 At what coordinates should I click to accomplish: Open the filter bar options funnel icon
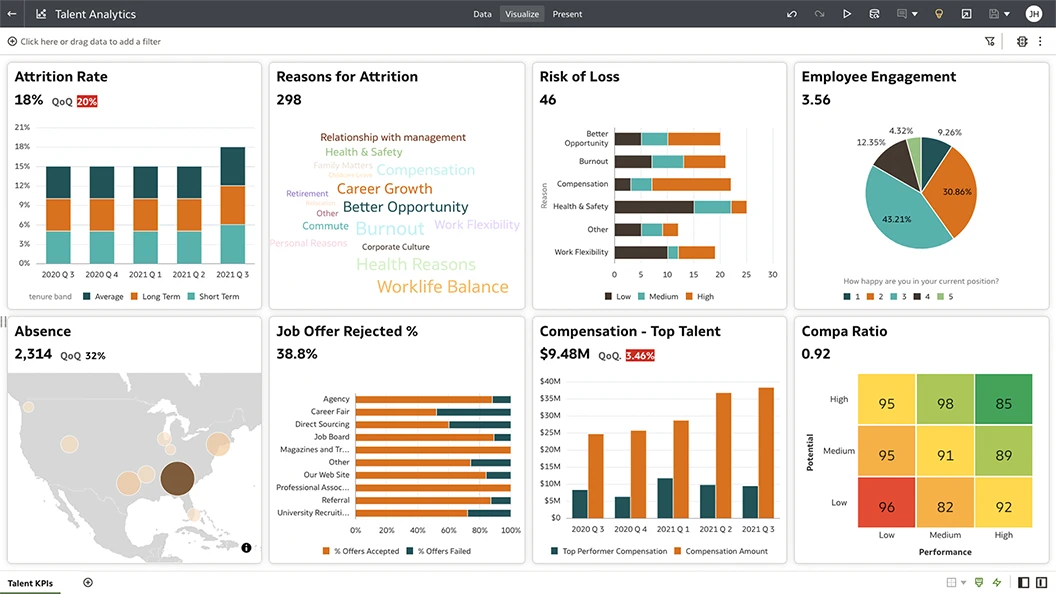click(990, 42)
